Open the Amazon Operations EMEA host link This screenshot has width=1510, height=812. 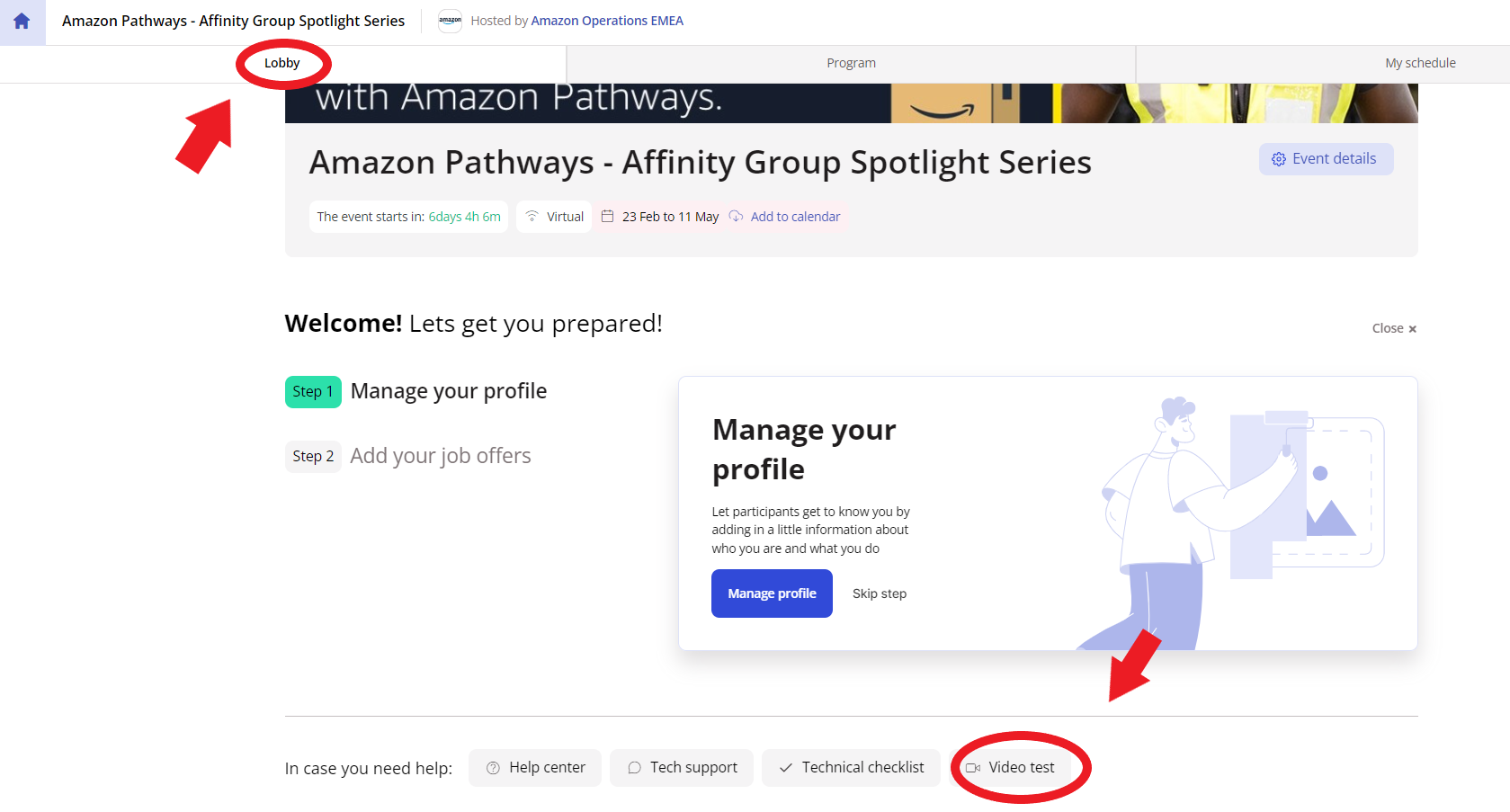[607, 21]
